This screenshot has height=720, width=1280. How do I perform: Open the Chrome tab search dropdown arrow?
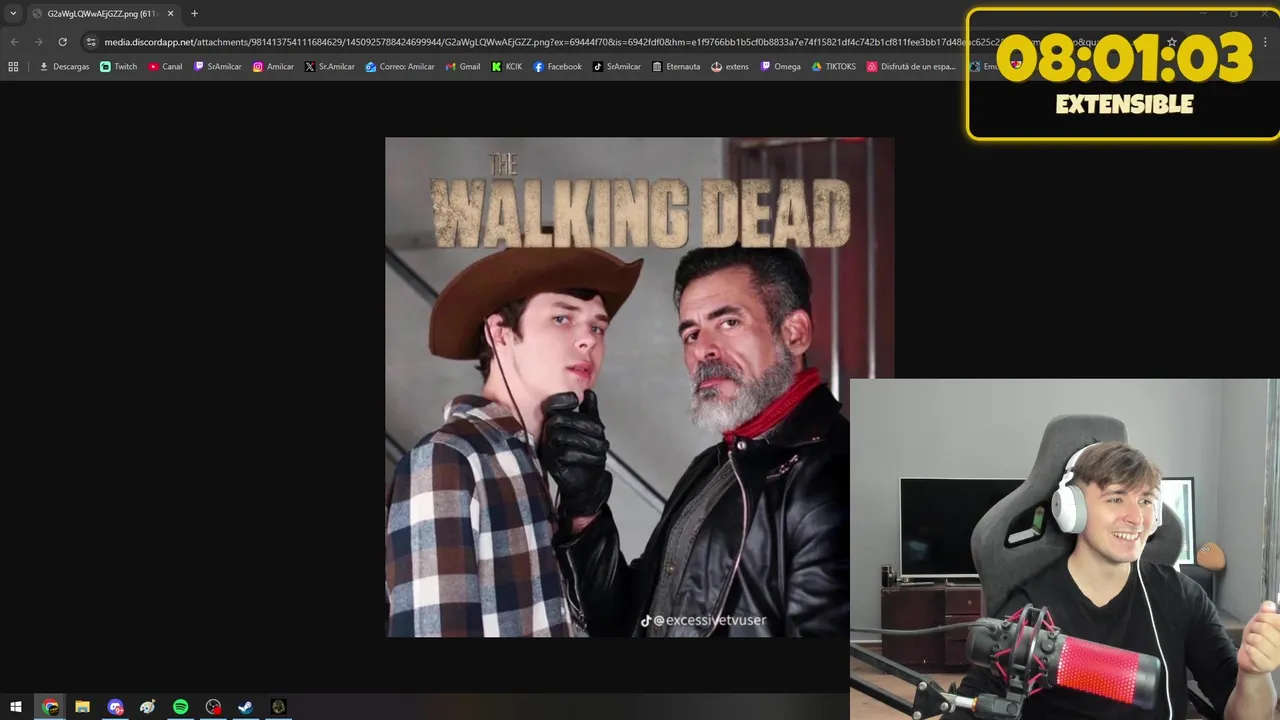coord(13,13)
